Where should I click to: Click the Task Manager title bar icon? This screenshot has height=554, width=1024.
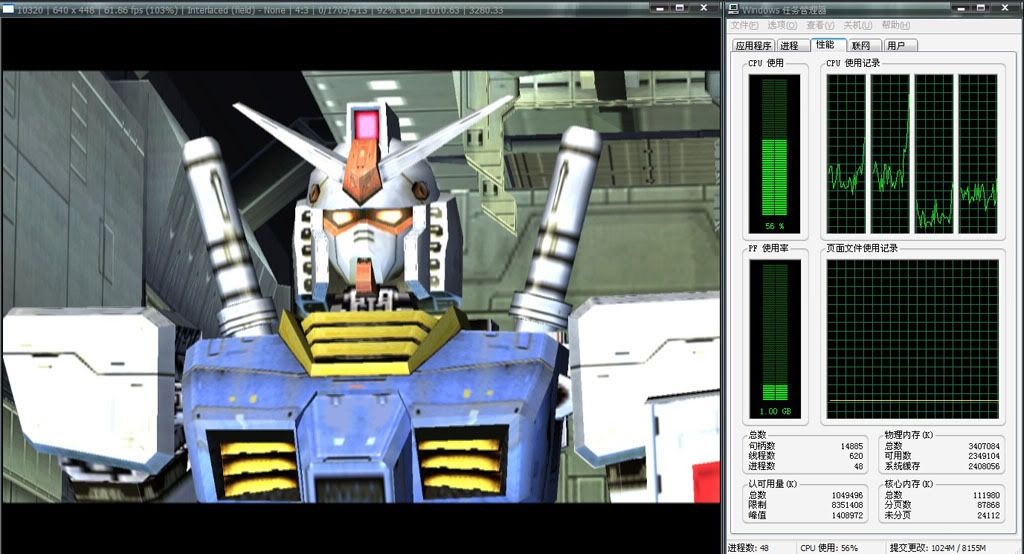point(734,9)
